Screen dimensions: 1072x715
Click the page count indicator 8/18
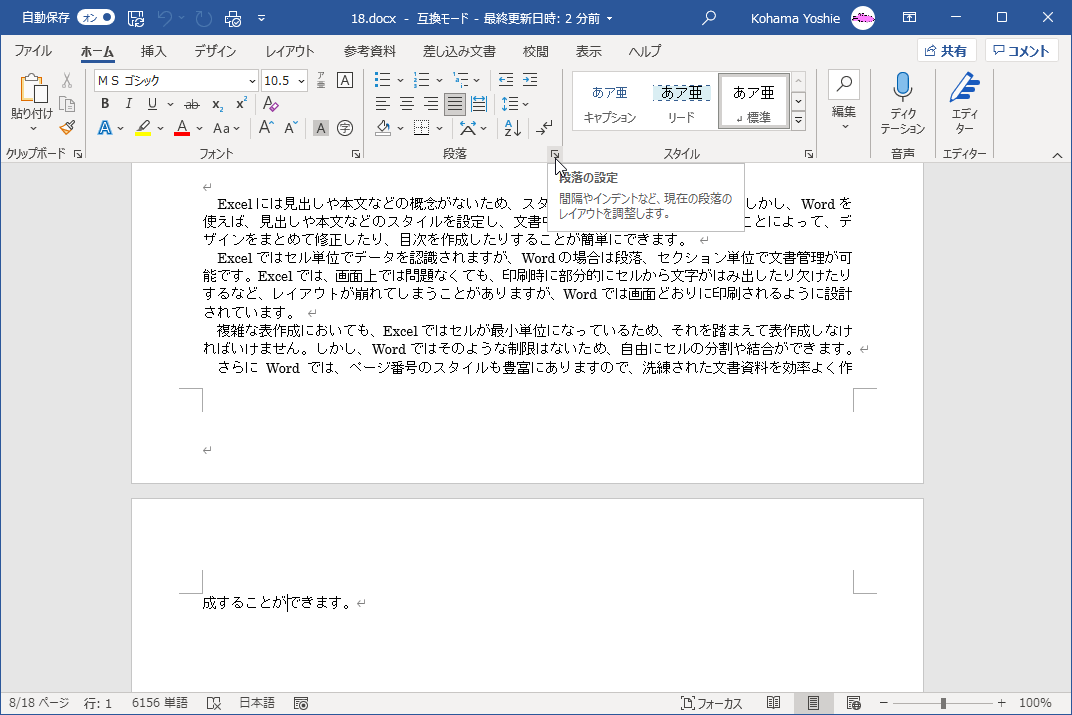pos(39,703)
